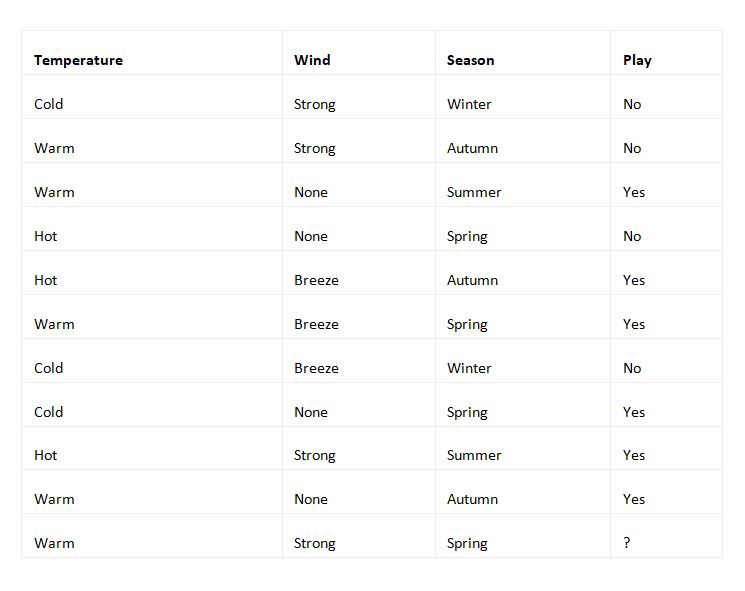Click Breeze in the Warm, Spring row
745x591 pixels.
click(316, 324)
